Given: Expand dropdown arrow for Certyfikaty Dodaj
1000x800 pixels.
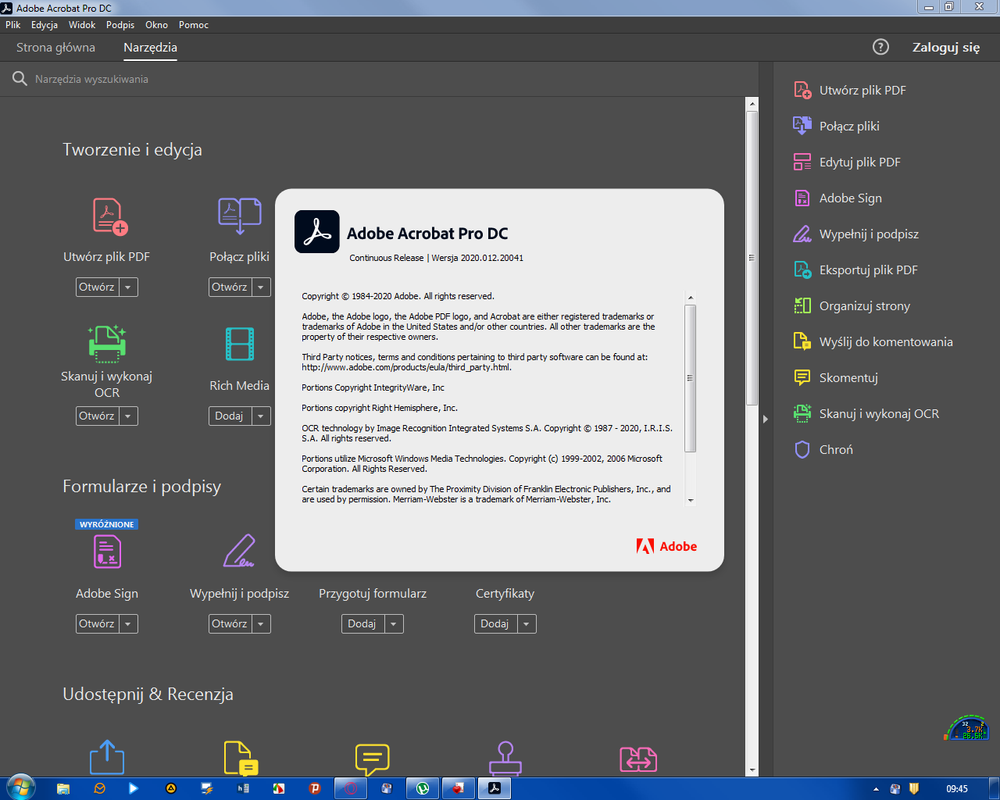Looking at the screenshot, I should click(526, 624).
